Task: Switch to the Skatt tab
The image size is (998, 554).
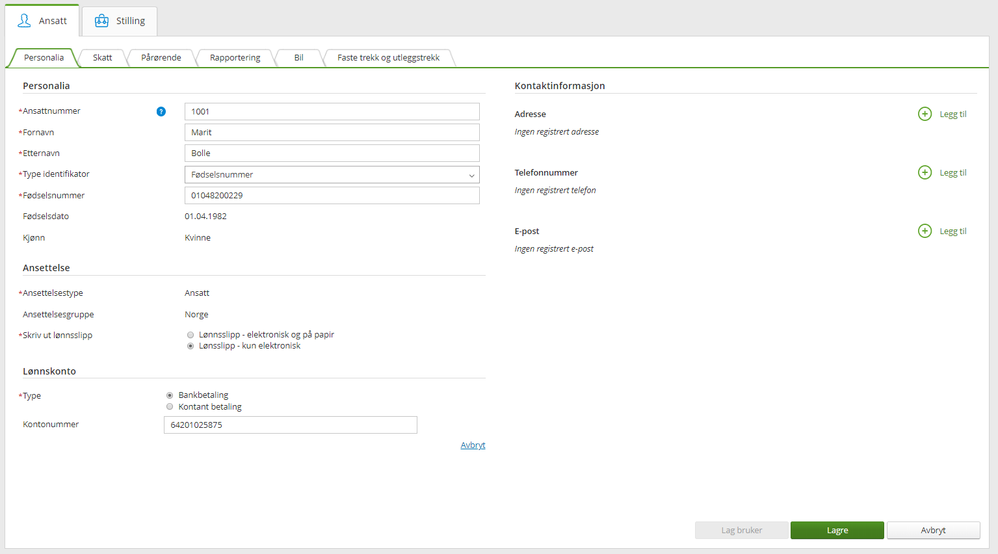Action: point(102,58)
